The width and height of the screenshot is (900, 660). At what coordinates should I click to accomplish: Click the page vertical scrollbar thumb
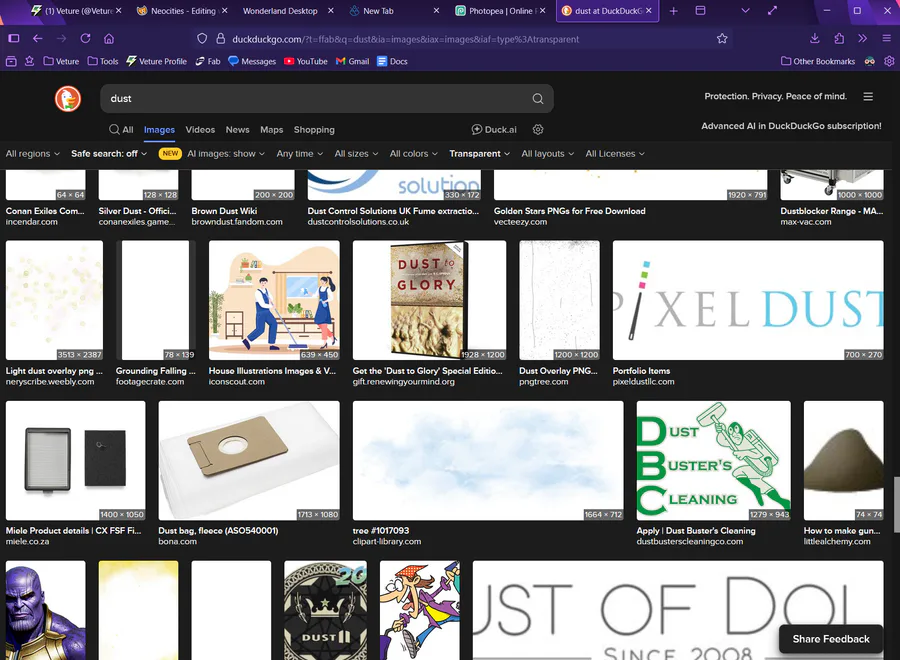click(896, 505)
